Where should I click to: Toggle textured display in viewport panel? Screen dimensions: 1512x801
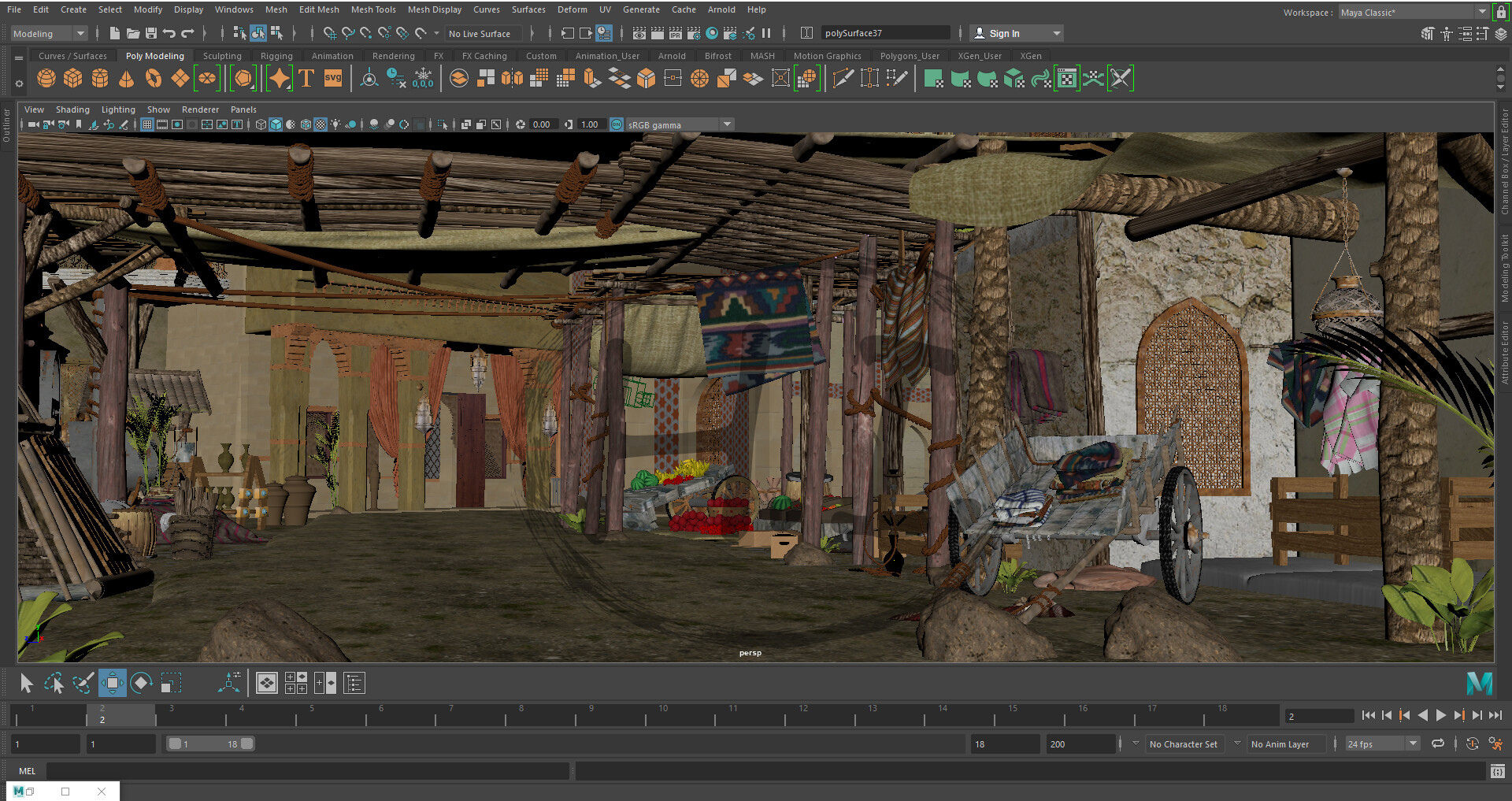pos(321,124)
